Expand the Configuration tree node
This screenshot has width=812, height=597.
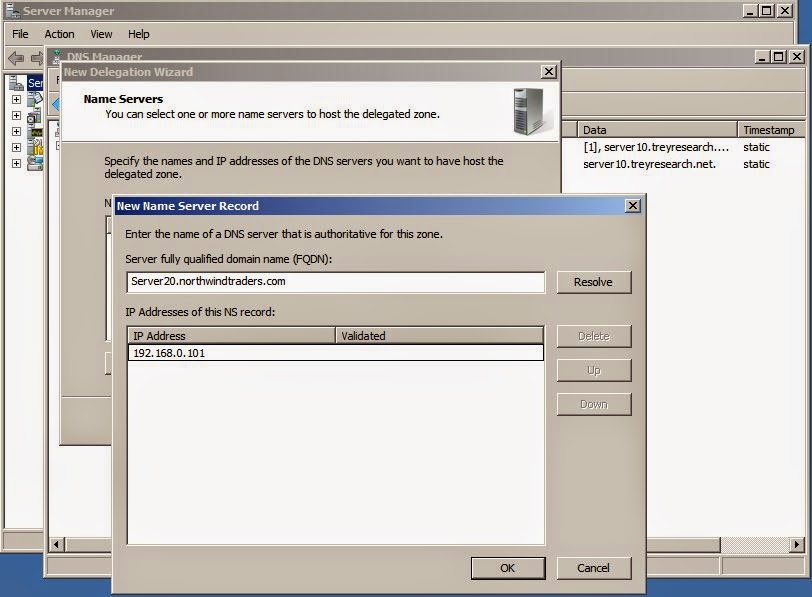(17, 148)
